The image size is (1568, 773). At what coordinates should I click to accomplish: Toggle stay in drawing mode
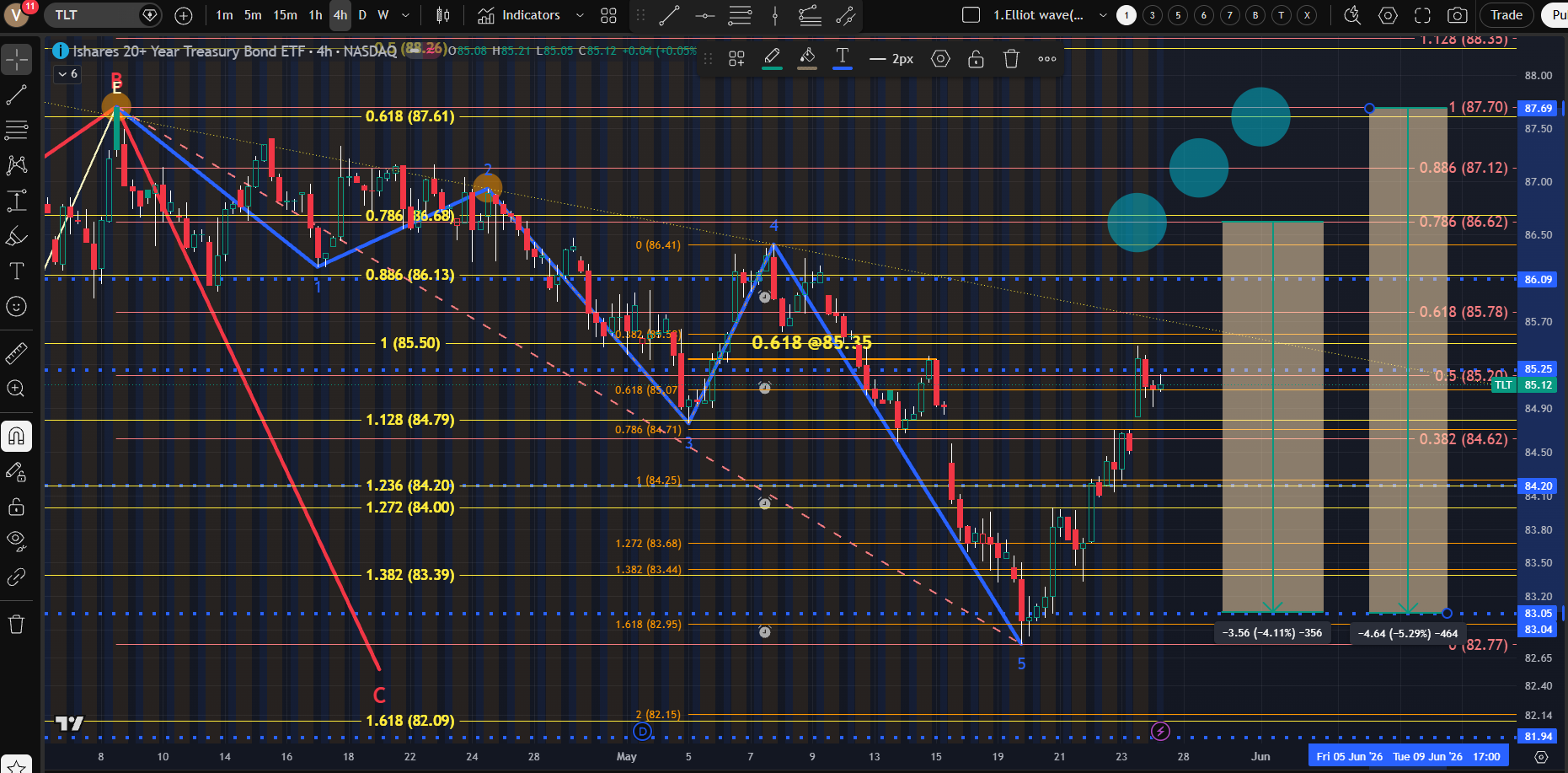click(17, 471)
